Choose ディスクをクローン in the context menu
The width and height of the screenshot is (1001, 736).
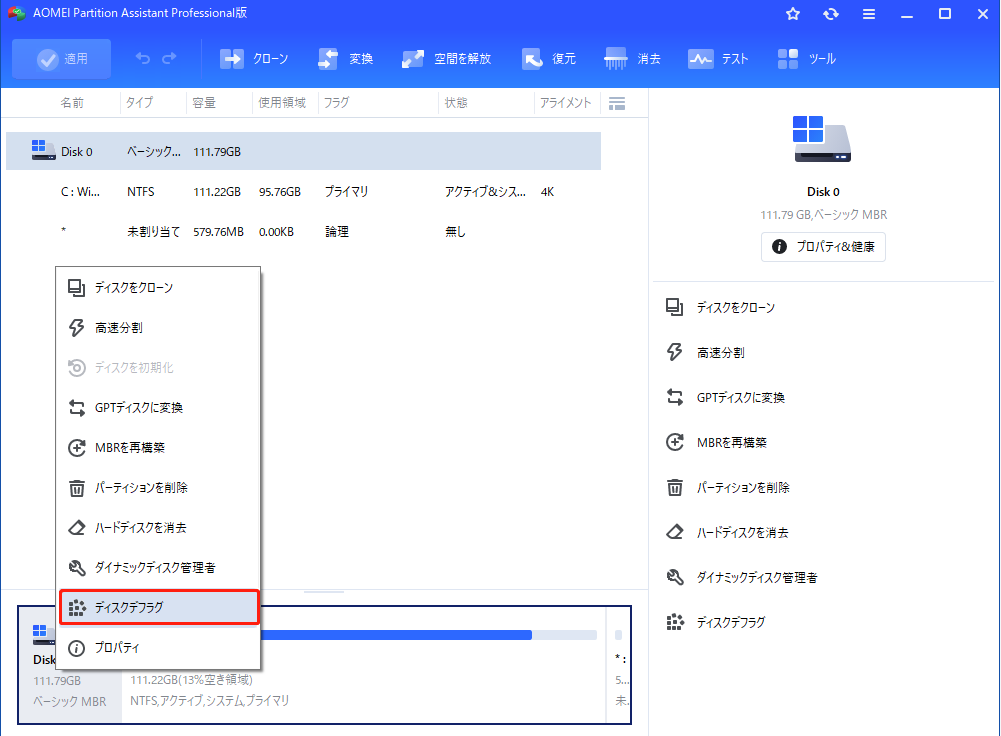pyautogui.click(x=158, y=288)
